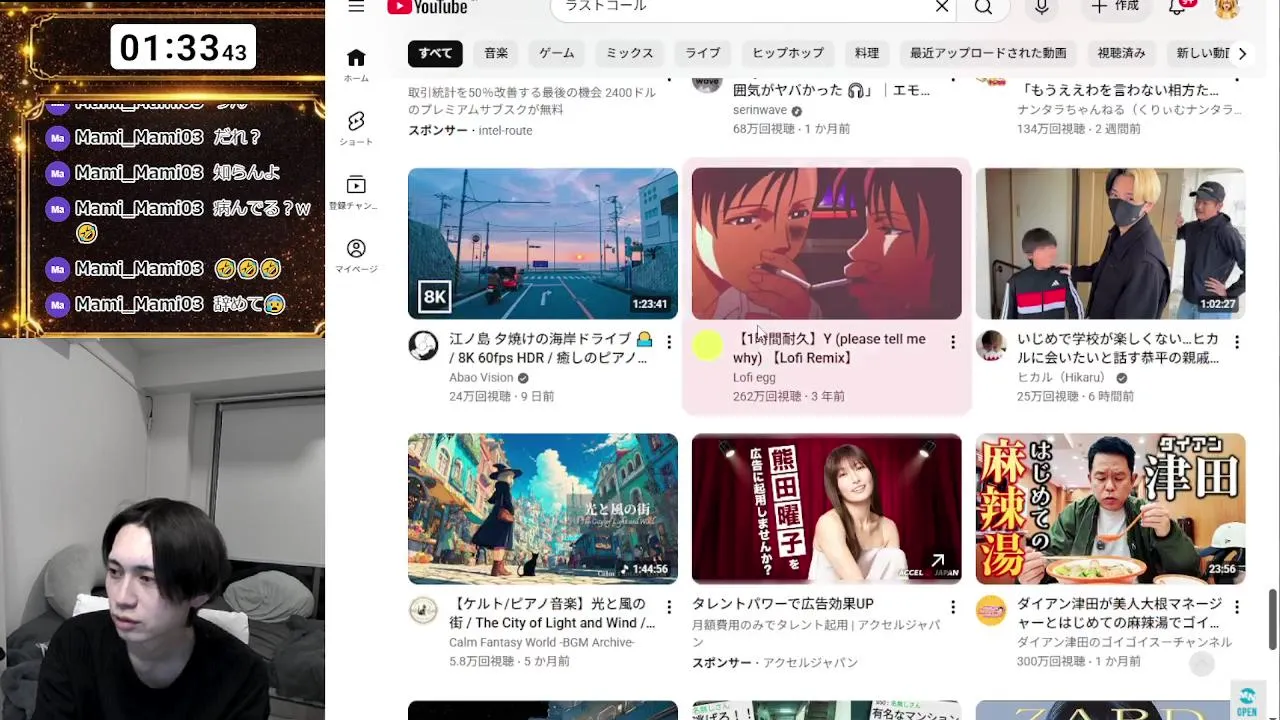
Task: Click the page vertical scrollbar thumb
Action: (1273, 619)
